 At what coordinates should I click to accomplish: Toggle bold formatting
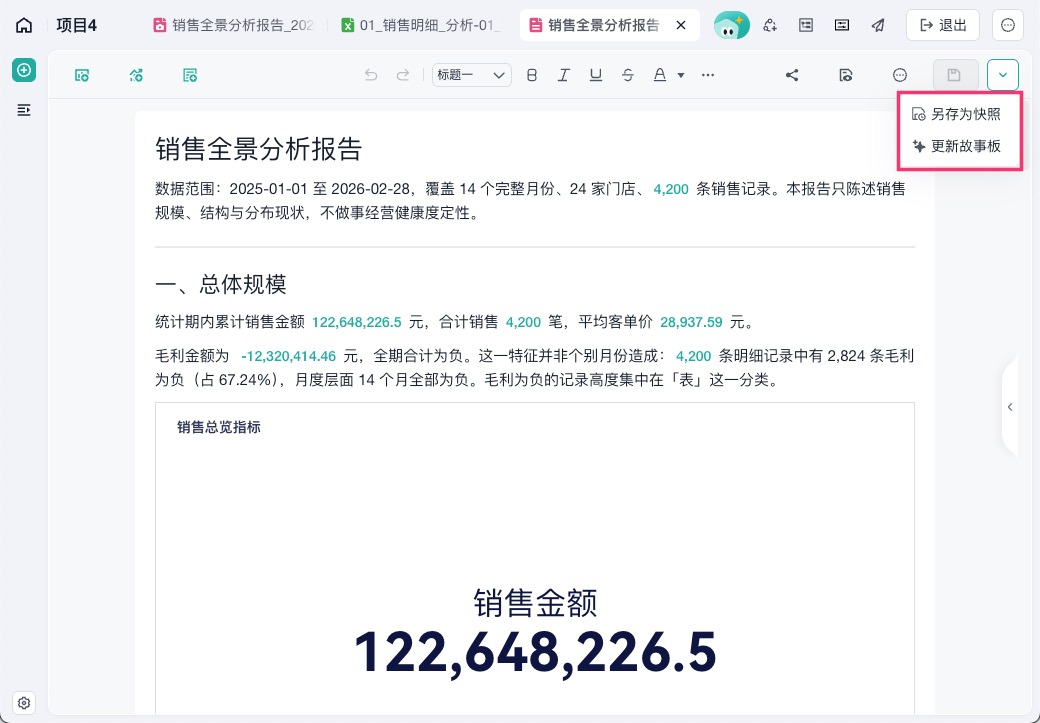point(531,76)
